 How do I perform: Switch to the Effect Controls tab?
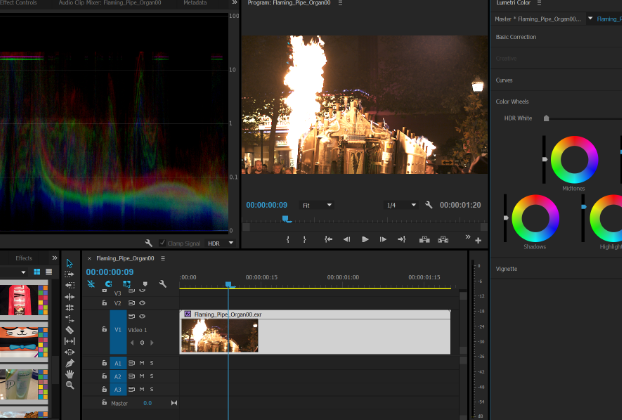click(x=18, y=3)
